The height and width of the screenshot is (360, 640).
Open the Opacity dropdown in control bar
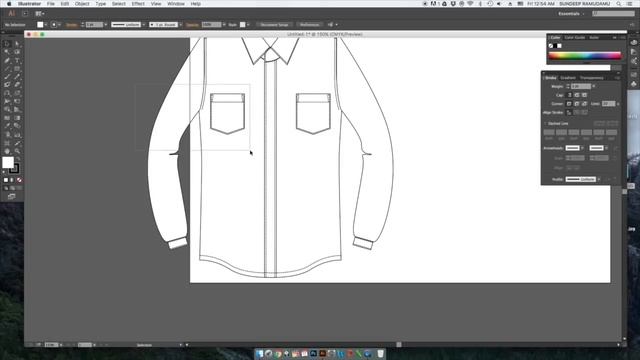(224, 24)
